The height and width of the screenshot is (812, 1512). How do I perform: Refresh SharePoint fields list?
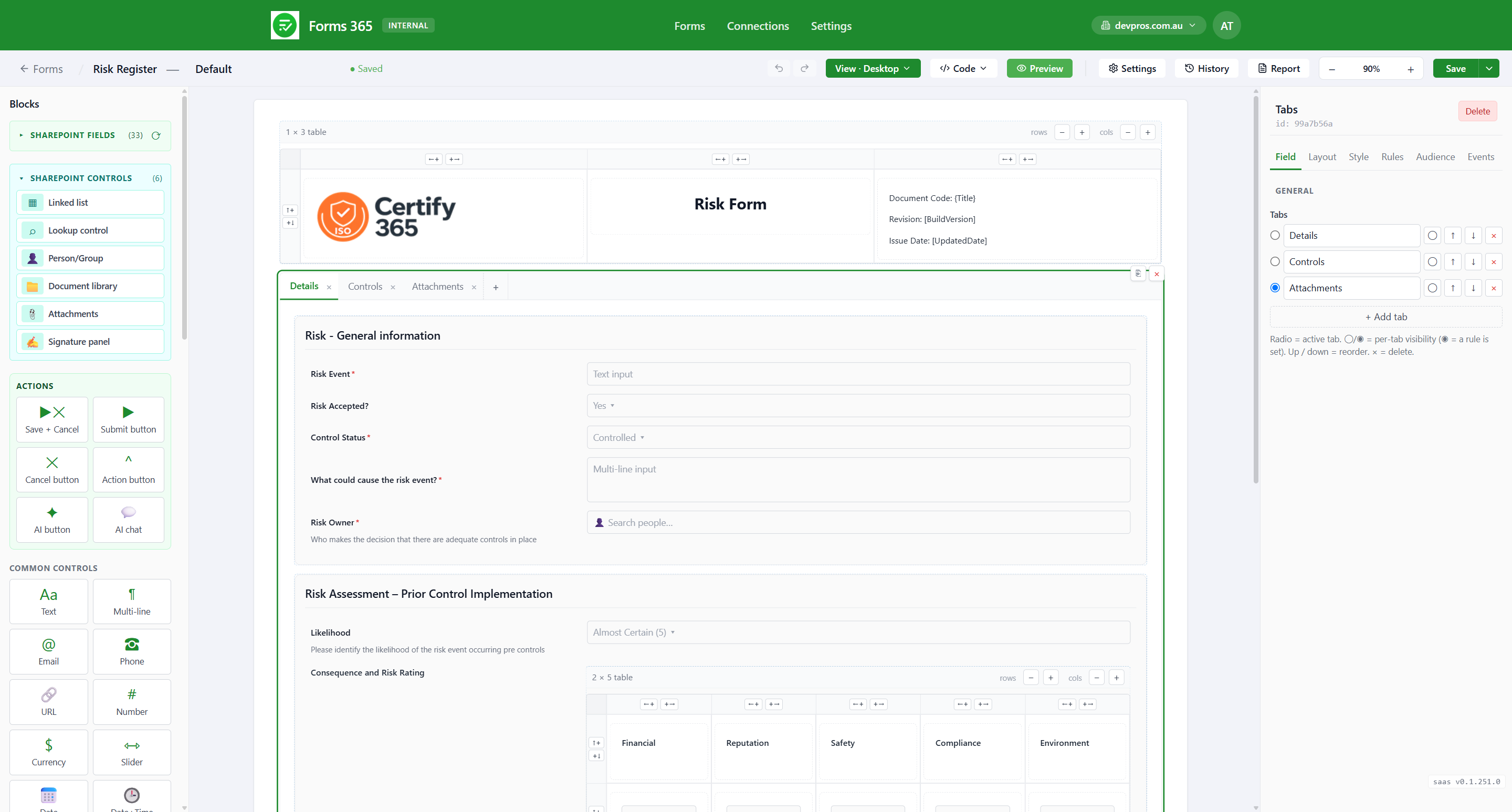click(x=156, y=135)
